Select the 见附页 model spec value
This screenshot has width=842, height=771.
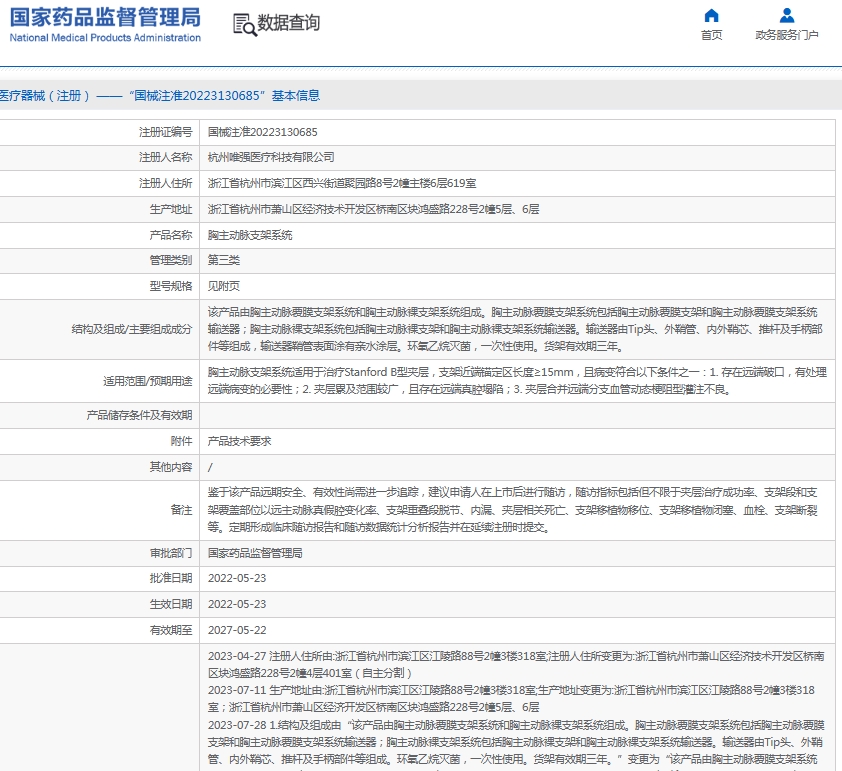pyautogui.click(x=224, y=286)
